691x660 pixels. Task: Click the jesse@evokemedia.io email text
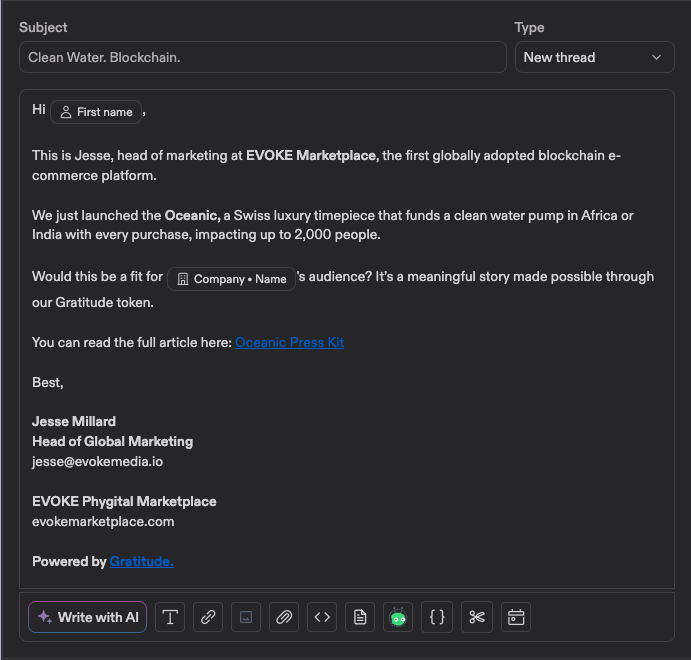pos(97,461)
